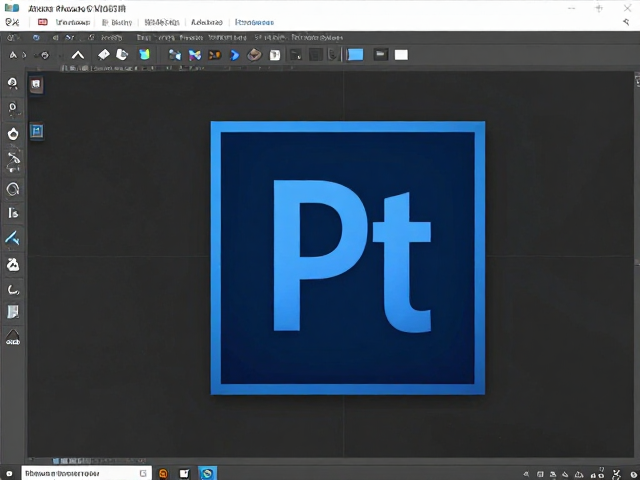
Task: Switch to the highlighted blue circular taskbar app
Action: tap(207, 473)
